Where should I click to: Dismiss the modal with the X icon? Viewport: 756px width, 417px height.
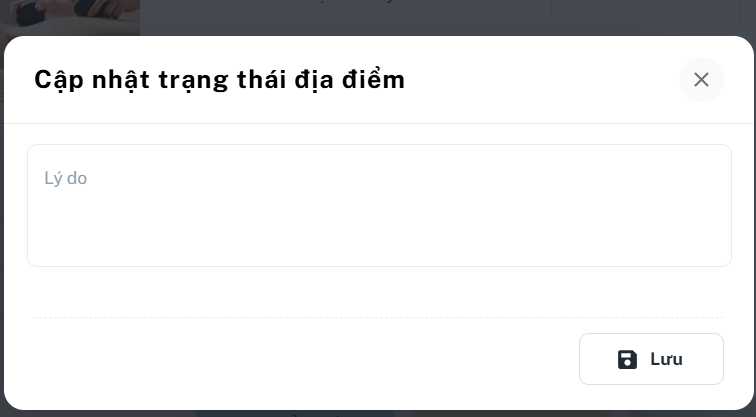pos(701,80)
